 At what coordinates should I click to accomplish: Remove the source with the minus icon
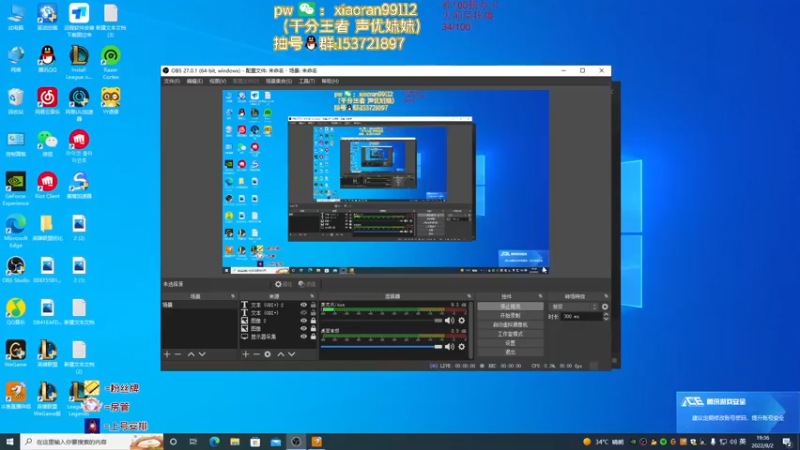coord(256,354)
